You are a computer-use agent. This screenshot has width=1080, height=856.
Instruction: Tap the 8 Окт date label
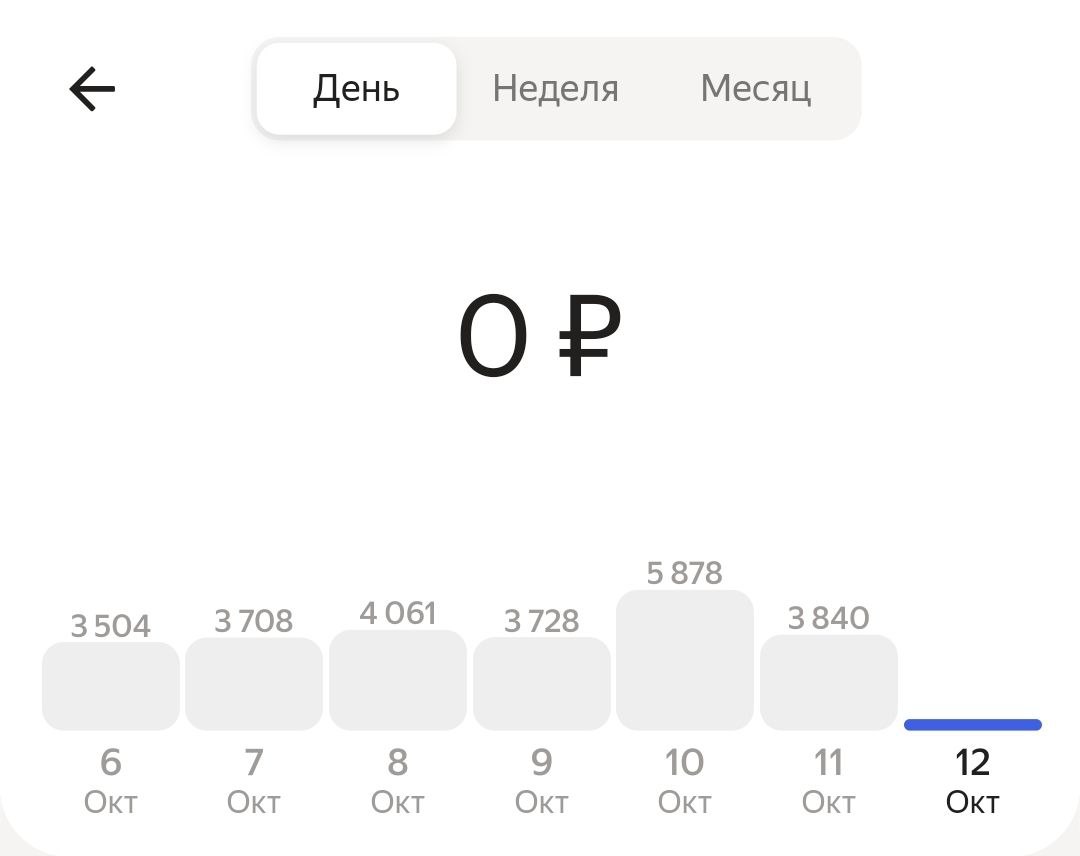398,780
